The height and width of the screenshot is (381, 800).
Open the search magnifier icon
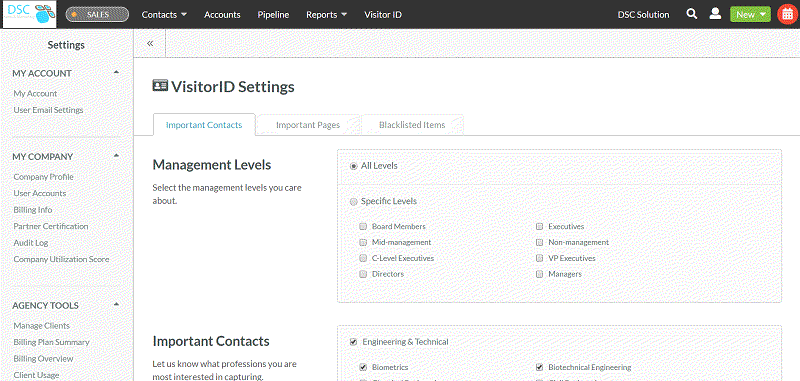pyautogui.click(x=691, y=14)
